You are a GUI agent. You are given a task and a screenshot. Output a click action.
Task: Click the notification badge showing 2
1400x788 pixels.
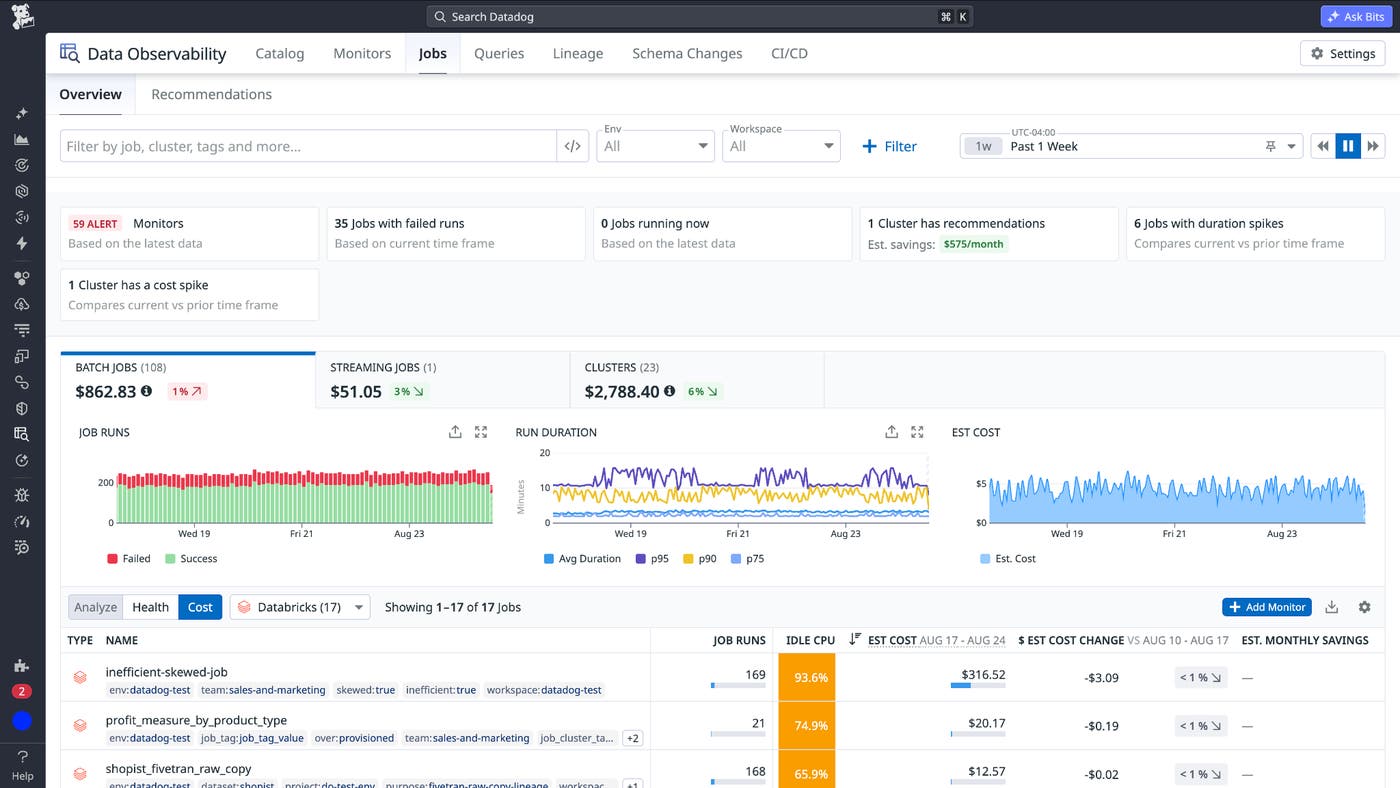tap(22, 691)
